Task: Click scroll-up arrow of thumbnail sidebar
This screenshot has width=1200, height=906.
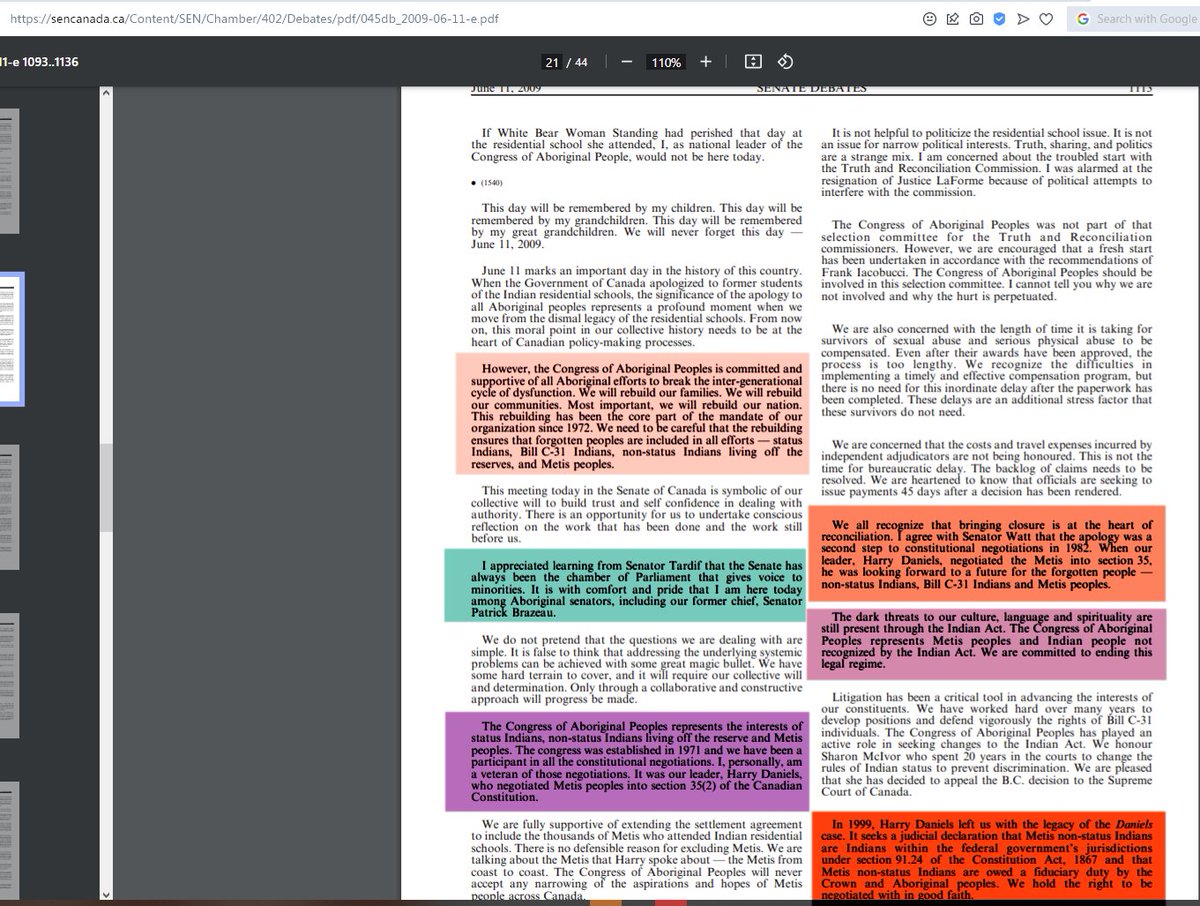Action: point(106,92)
